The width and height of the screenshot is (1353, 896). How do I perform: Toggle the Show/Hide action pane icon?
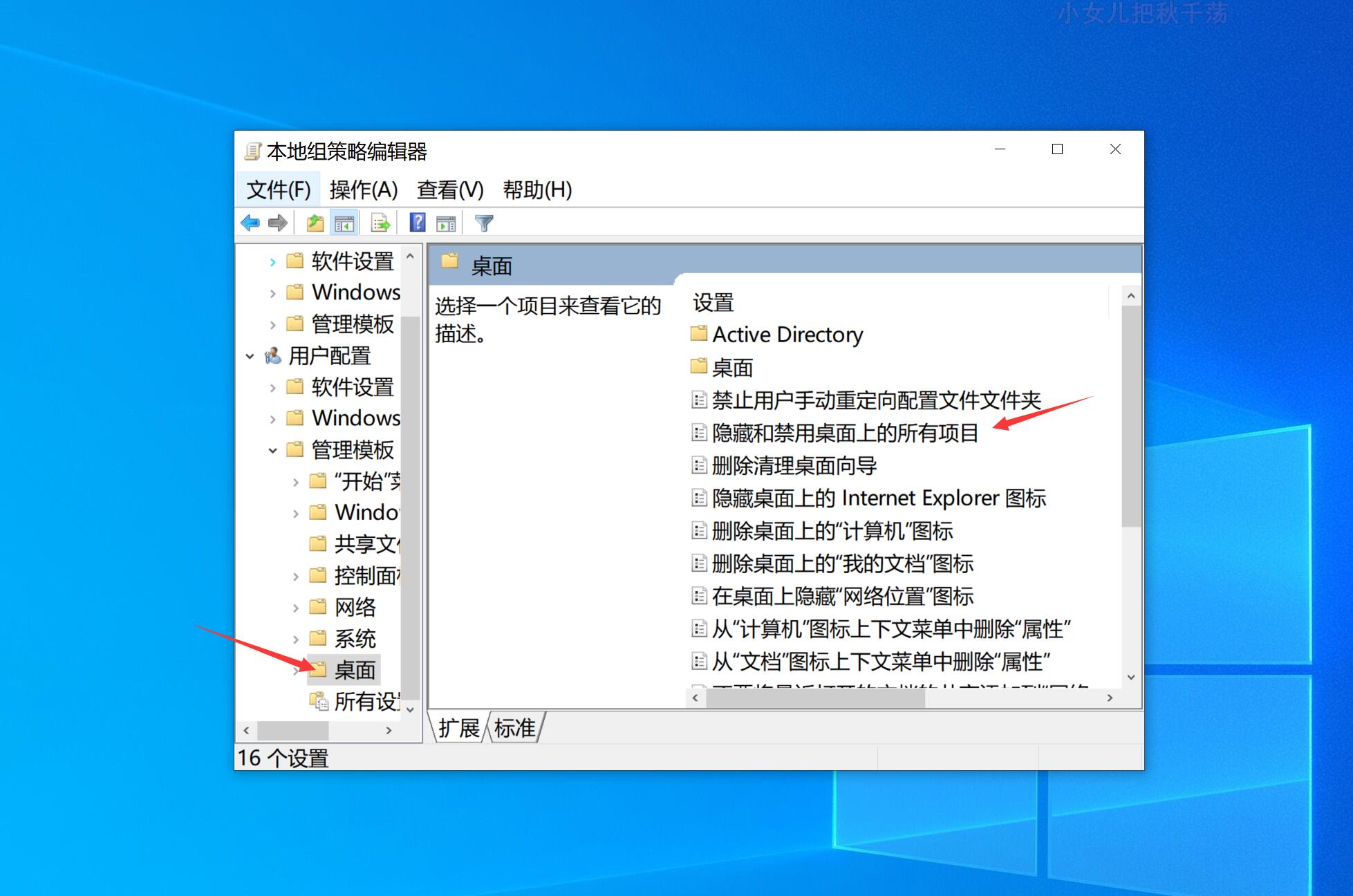point(447,223)
